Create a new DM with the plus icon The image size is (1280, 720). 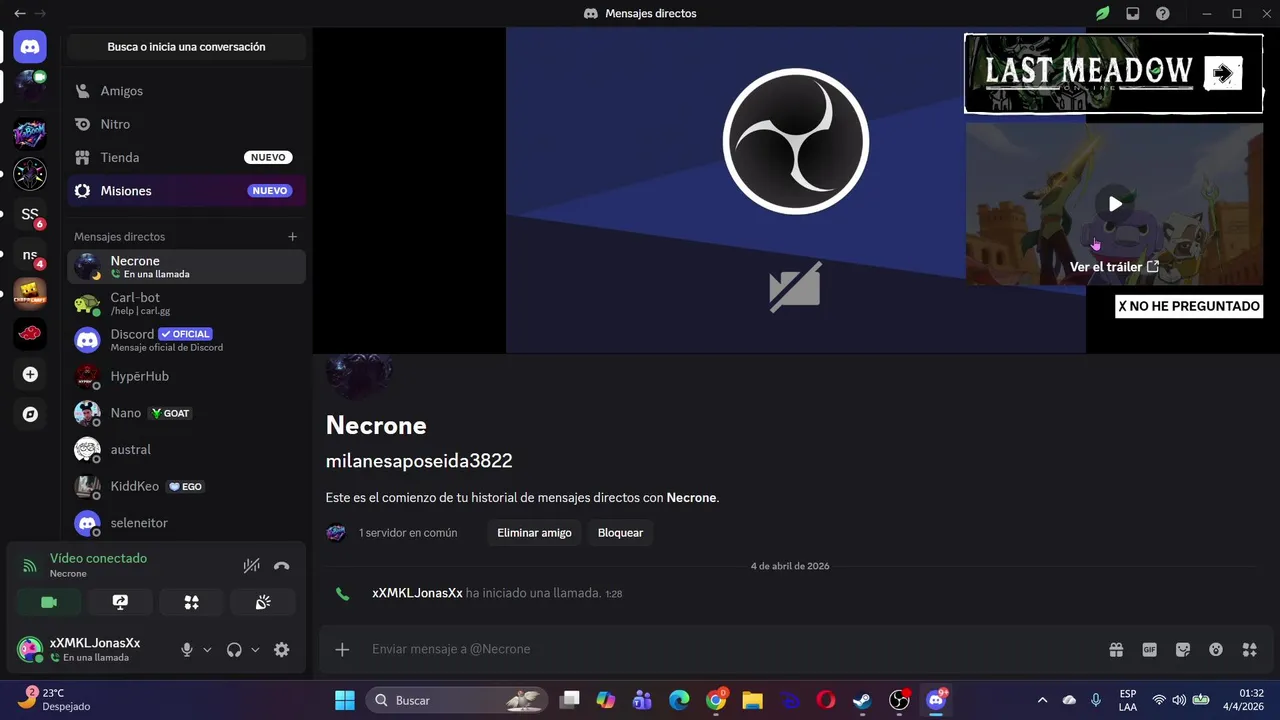click(x=292, y=237)
